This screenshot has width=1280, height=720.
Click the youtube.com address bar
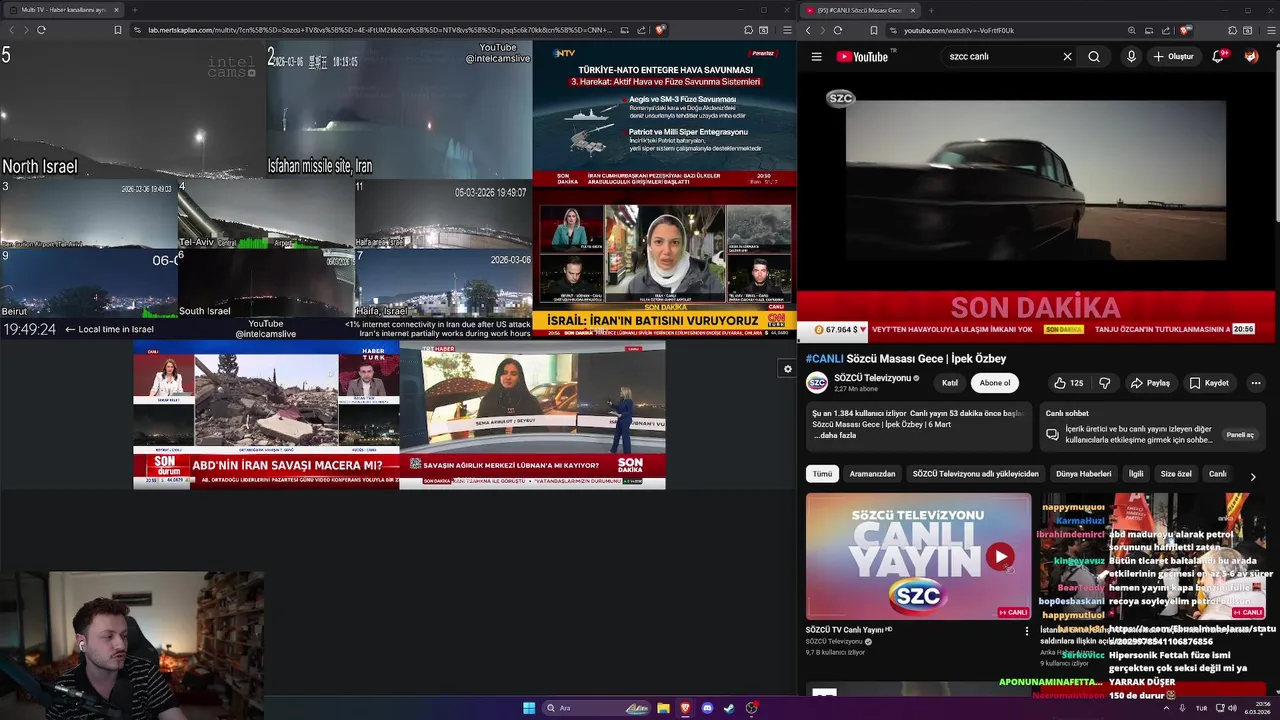(1010, 30)
